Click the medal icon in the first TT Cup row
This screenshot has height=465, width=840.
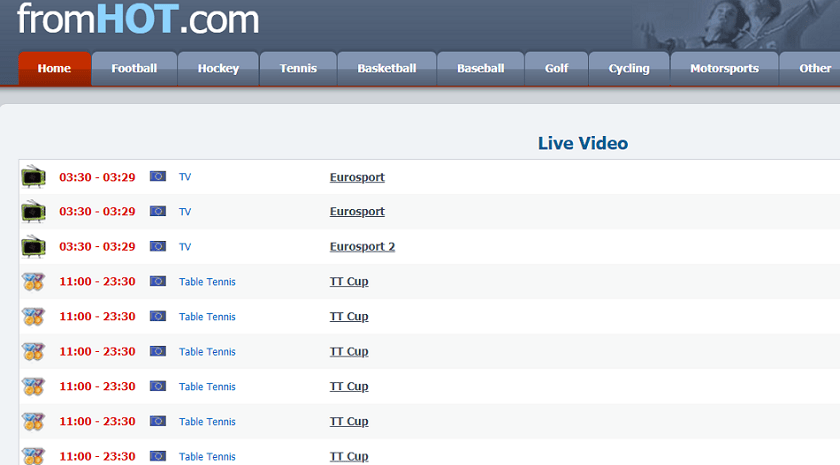click(x=33, y=282)
